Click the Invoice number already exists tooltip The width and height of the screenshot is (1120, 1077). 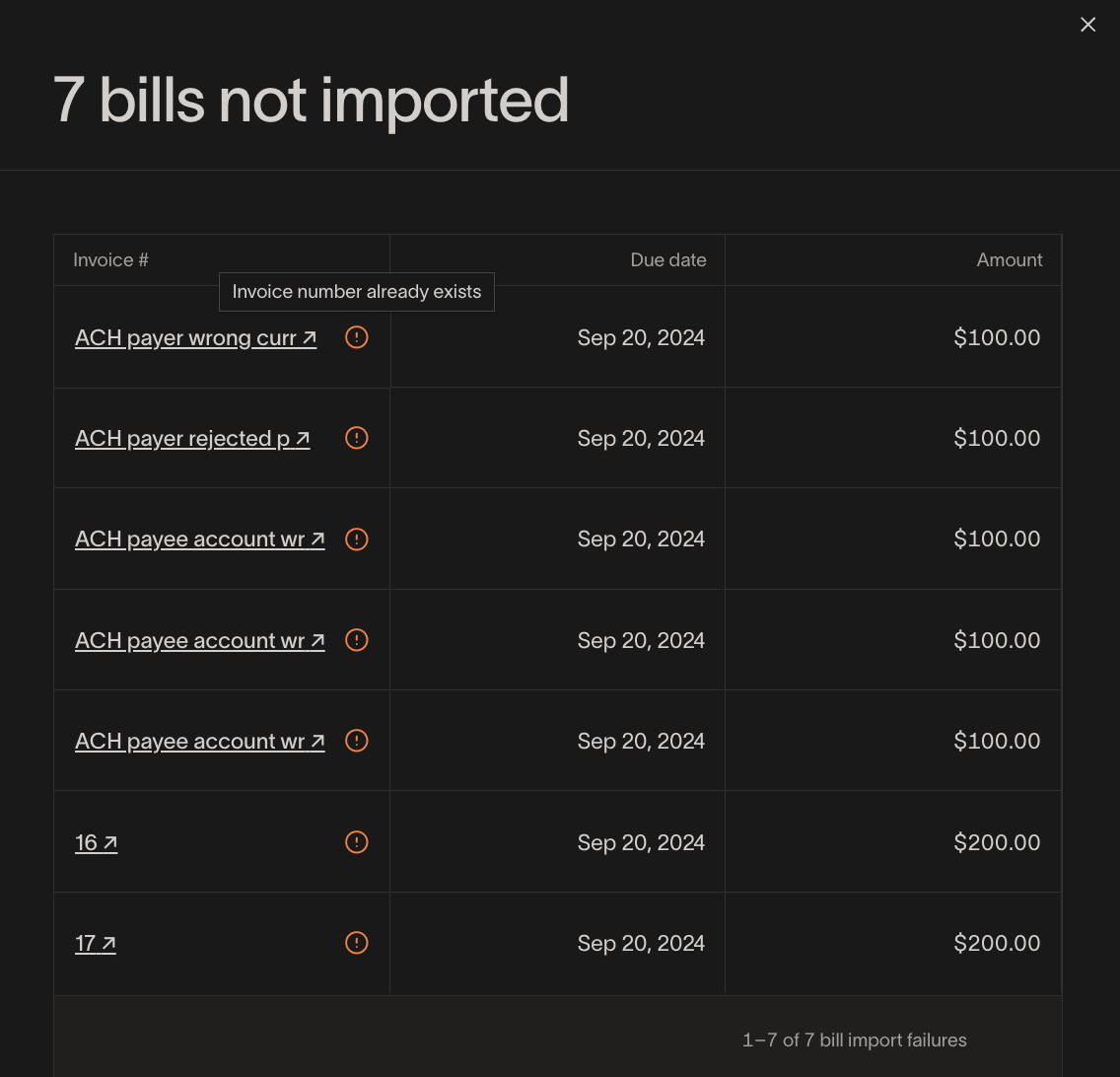[356, 292]
